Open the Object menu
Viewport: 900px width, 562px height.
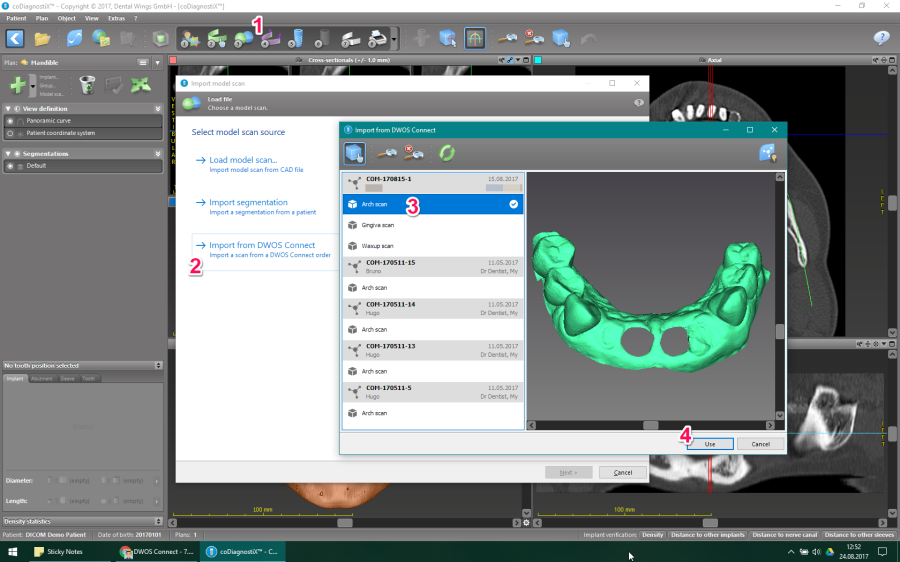pyautogui.click(x=66, y=18)
